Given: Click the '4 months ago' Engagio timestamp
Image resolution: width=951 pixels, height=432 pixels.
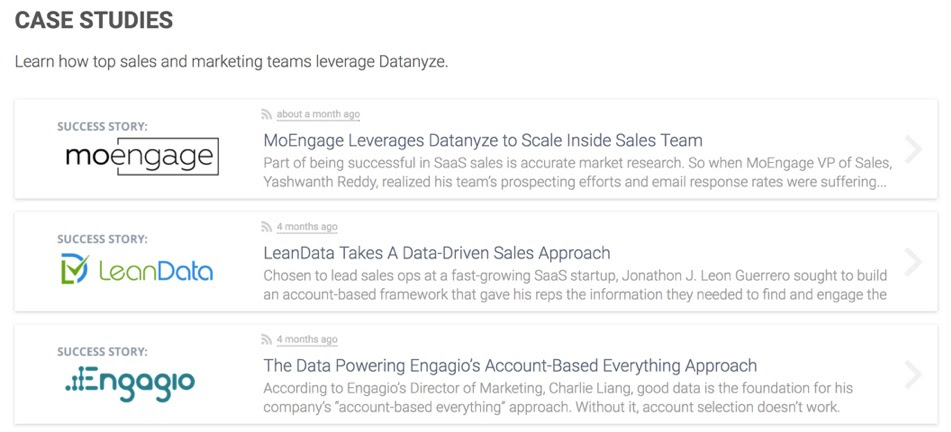Looking at the screenshot, I should [307, 340].
